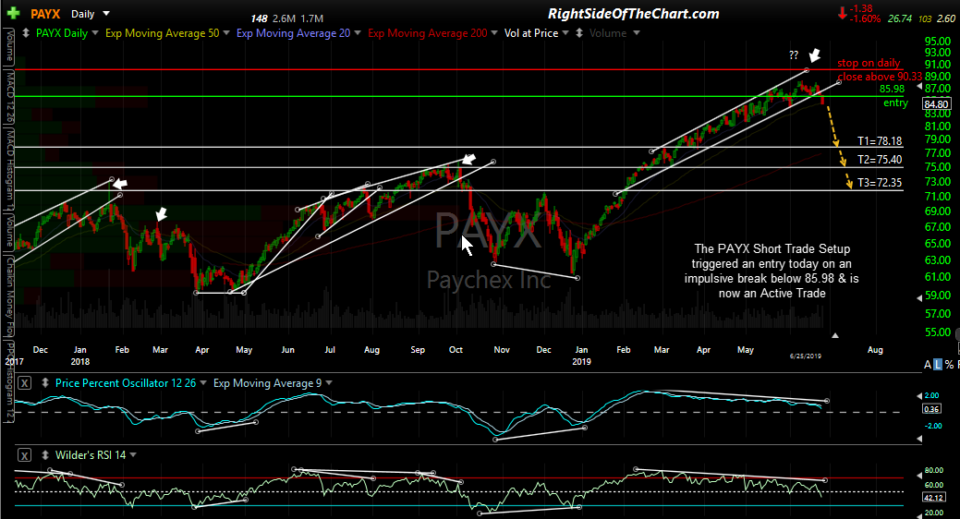Click the PAYX ticker symbol
The image size is (960, 519).
point(45,13)
